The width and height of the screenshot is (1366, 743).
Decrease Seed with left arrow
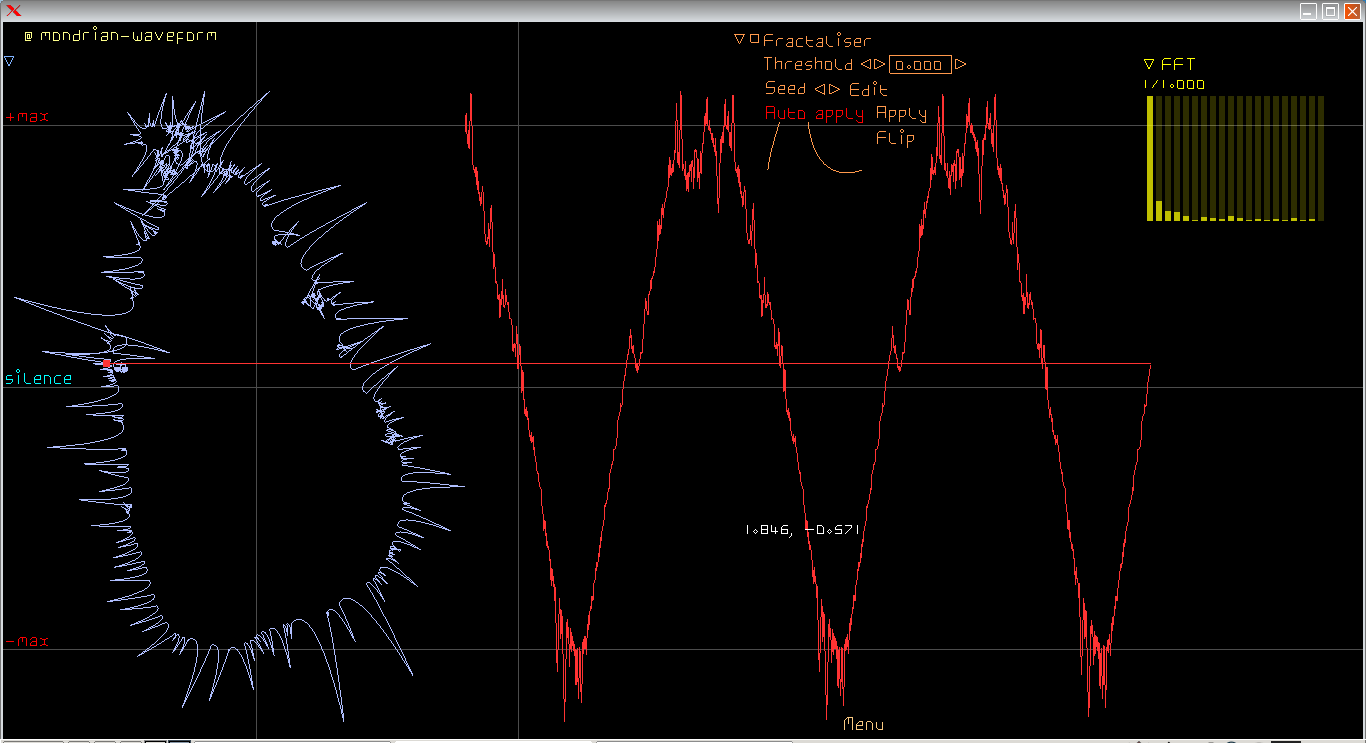[x=820, y=89]
